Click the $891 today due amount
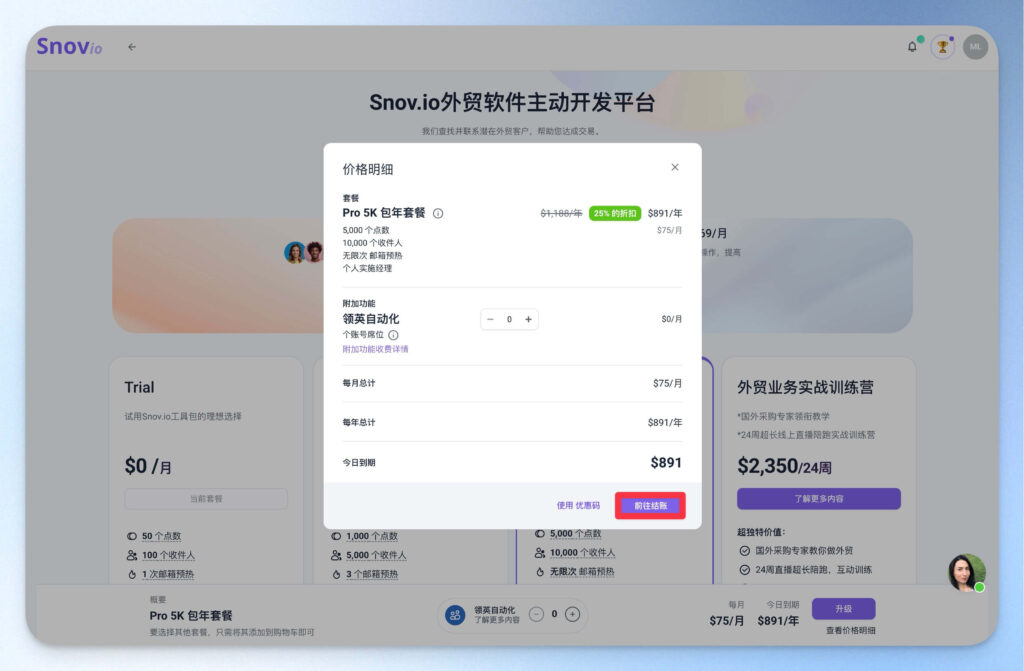 pyautogui.click(x=665, y=463)
